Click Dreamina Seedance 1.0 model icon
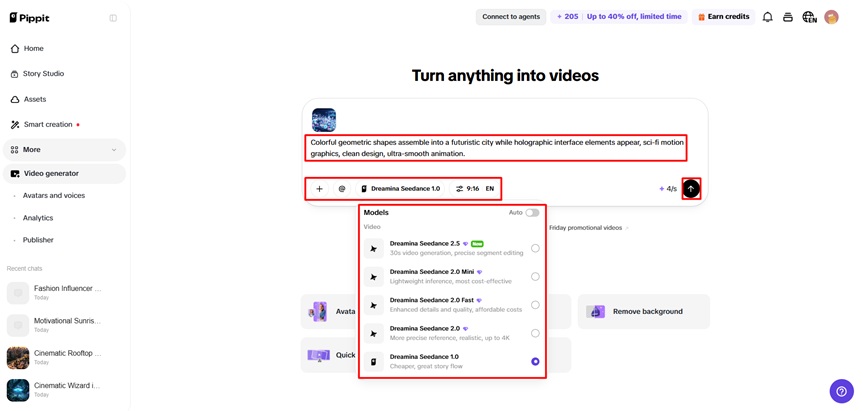Image resolution: width=863 pixels, height=411 pixels. point(374,361)
